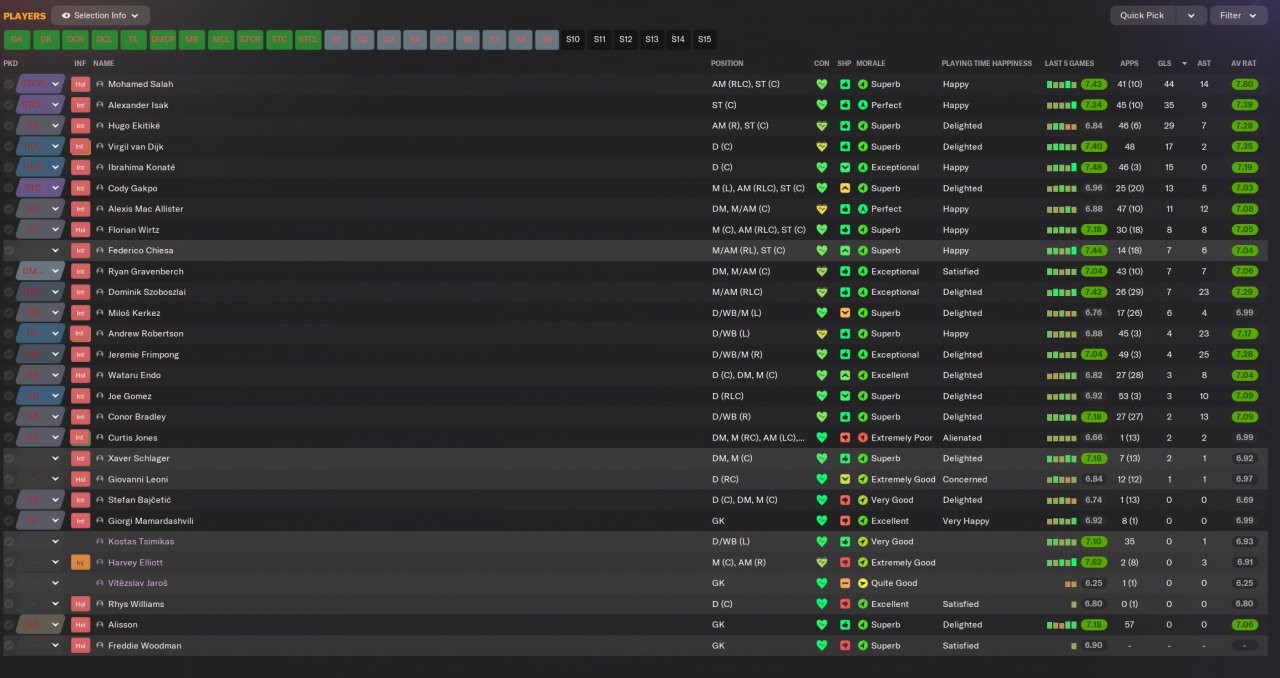
Task: Select the GK position slot button
Action: click(x=17, y=40)
